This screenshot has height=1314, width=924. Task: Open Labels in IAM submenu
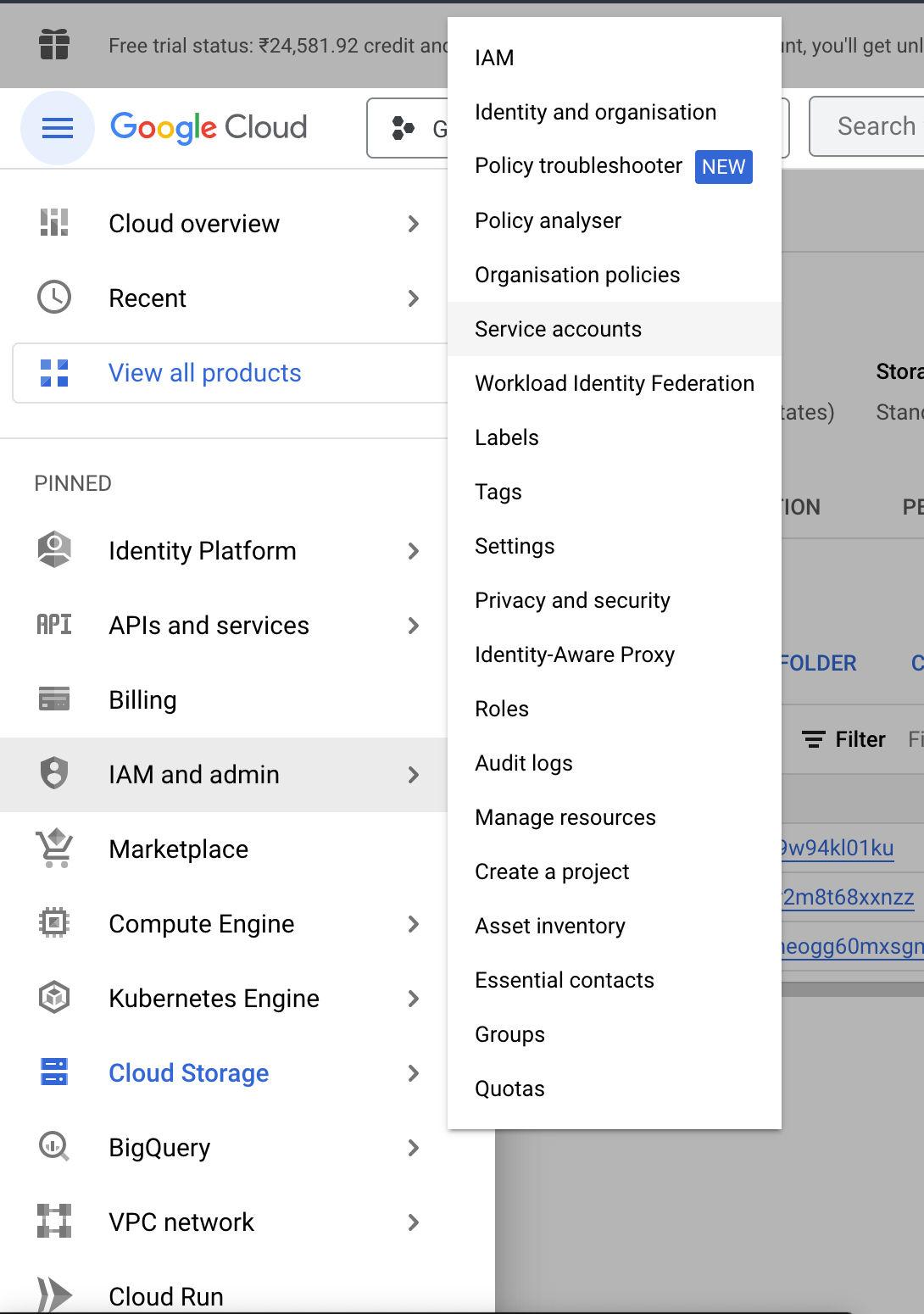click(x=615, y=437)
